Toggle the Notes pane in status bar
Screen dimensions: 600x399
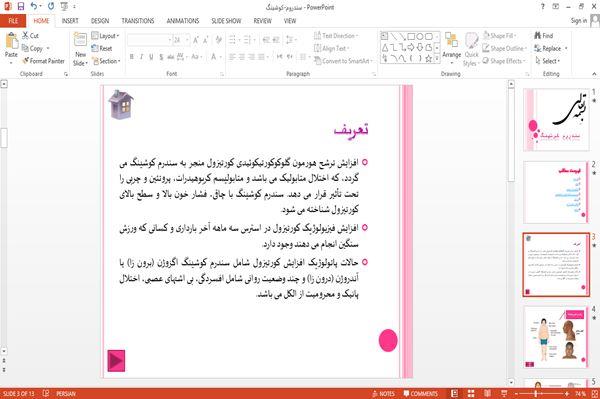(383, 393)
